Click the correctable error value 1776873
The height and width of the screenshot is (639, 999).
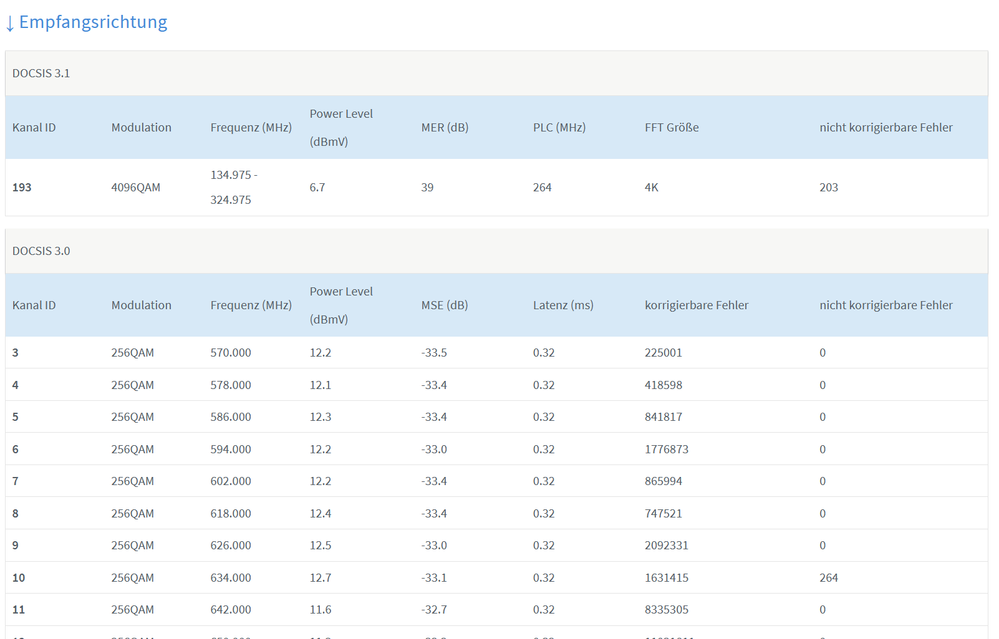point(666,449)
